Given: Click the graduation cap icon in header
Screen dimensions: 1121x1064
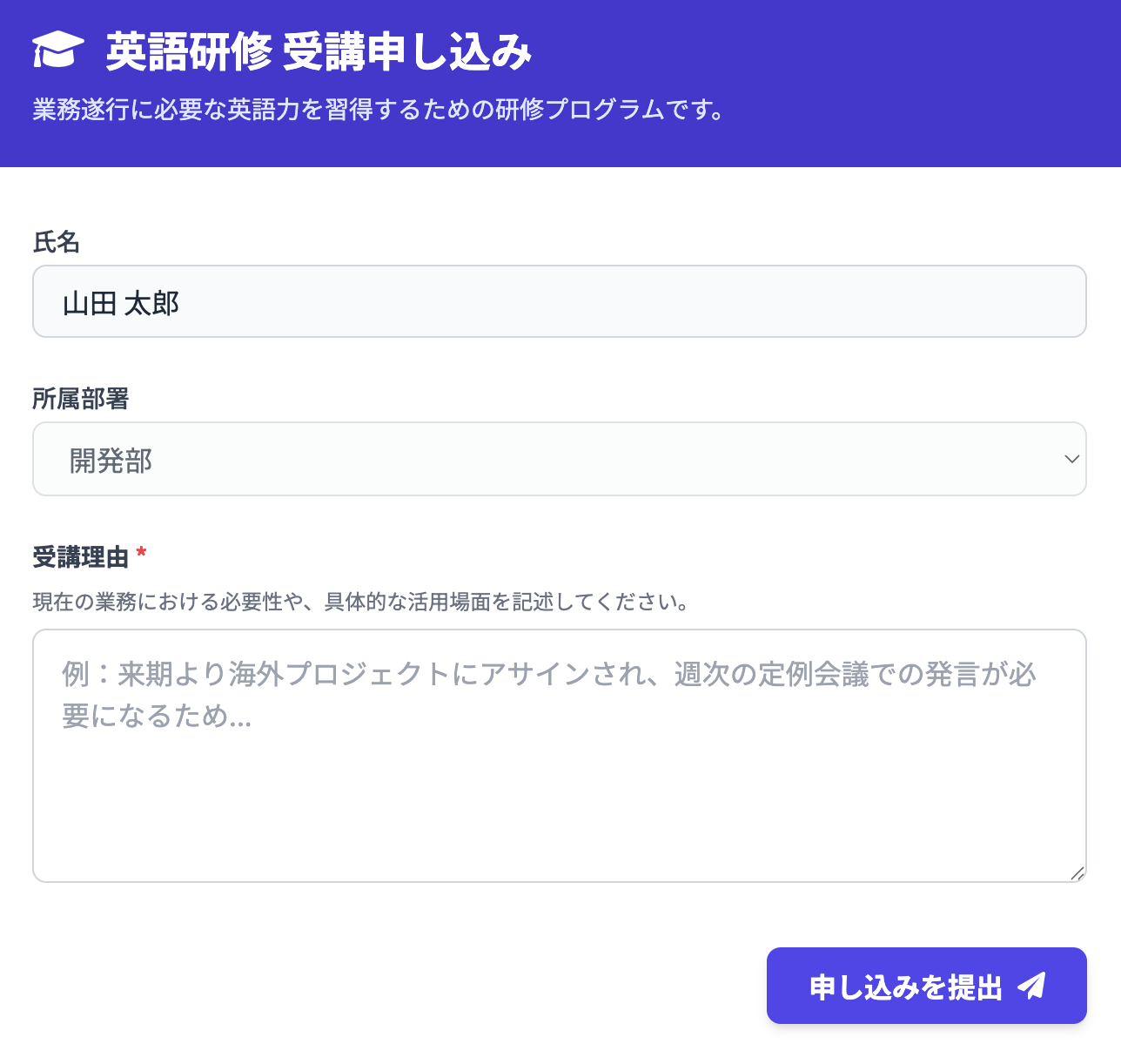Looking at the screenshot, I should point(57,50).
